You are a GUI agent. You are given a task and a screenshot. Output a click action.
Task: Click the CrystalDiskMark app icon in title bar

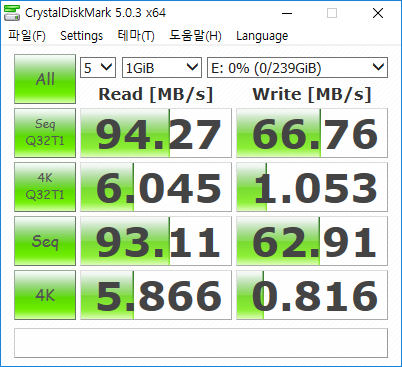pyautogui.click(x=12, y=13)
